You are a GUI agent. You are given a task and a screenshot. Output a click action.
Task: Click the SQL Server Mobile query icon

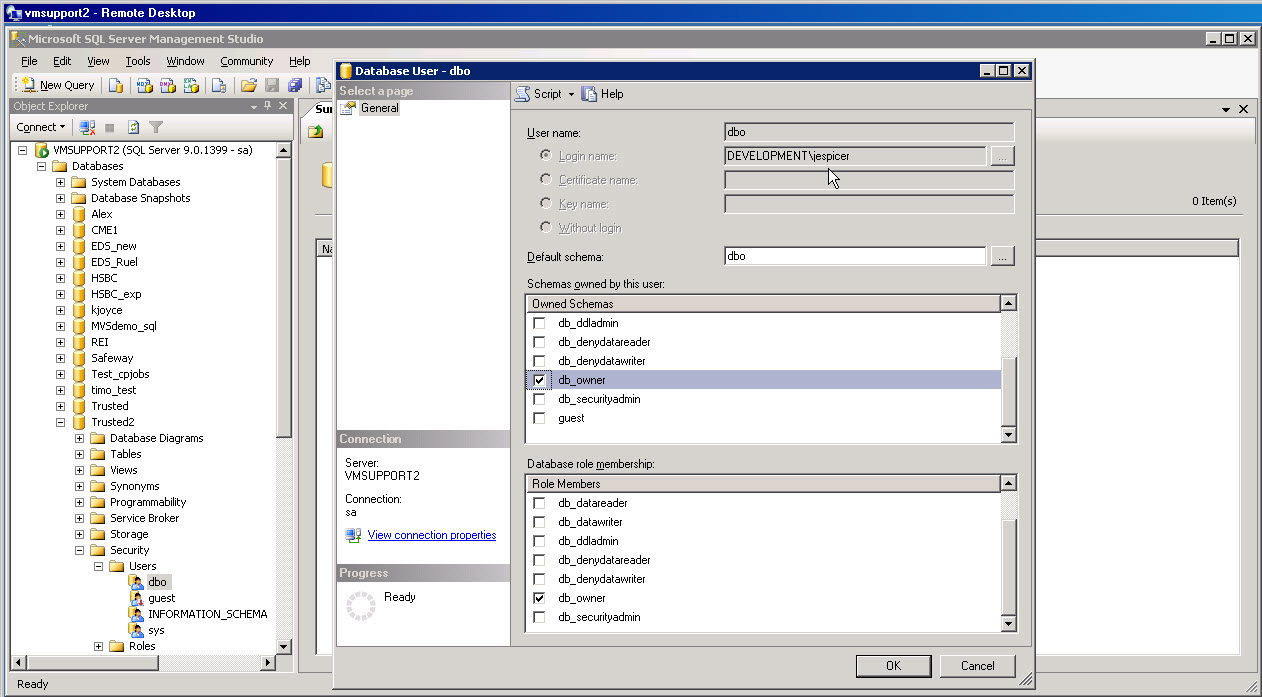(218, 85)
